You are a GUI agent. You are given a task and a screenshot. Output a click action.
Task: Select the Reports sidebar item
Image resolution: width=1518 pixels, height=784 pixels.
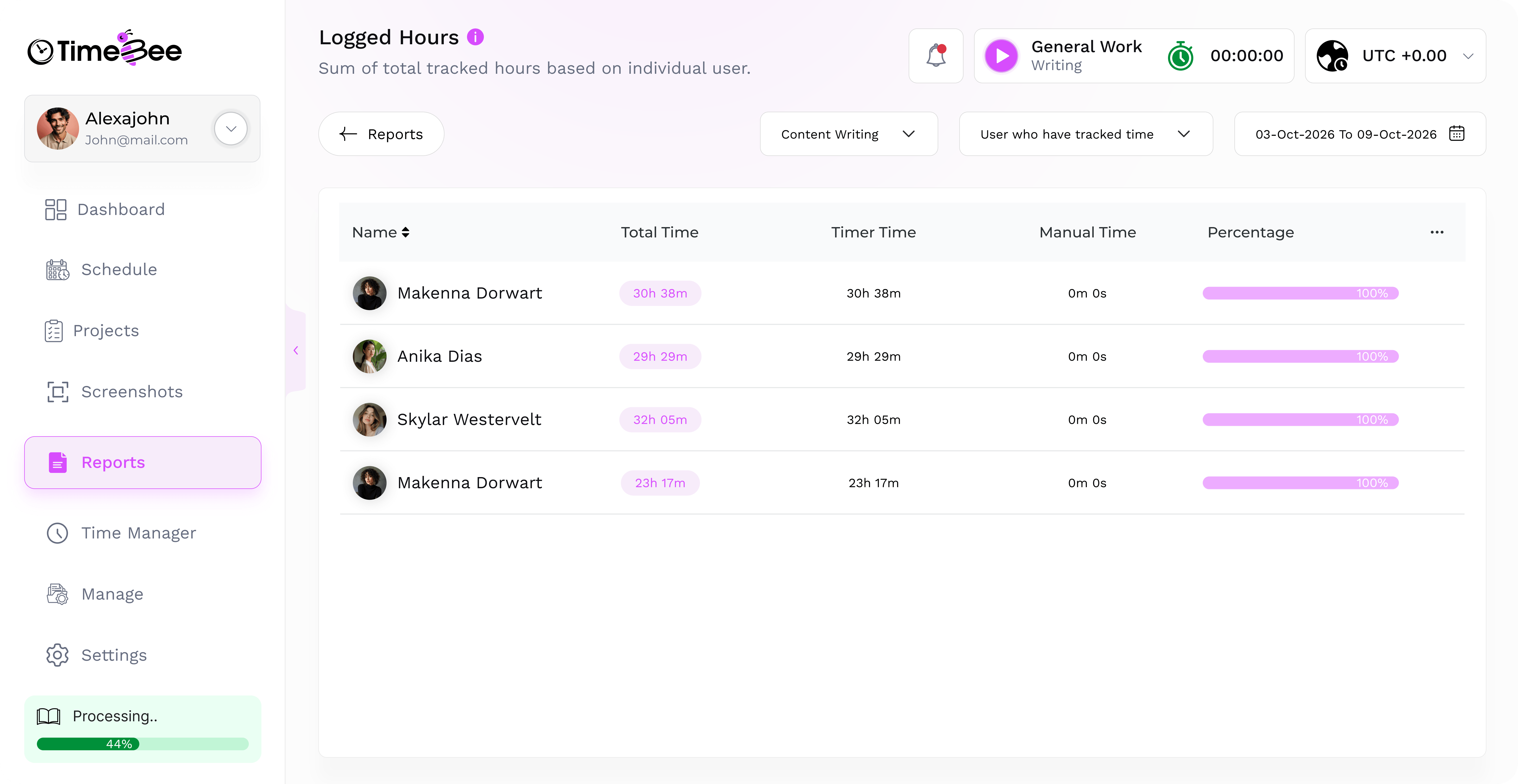click(x=143, y=462)
